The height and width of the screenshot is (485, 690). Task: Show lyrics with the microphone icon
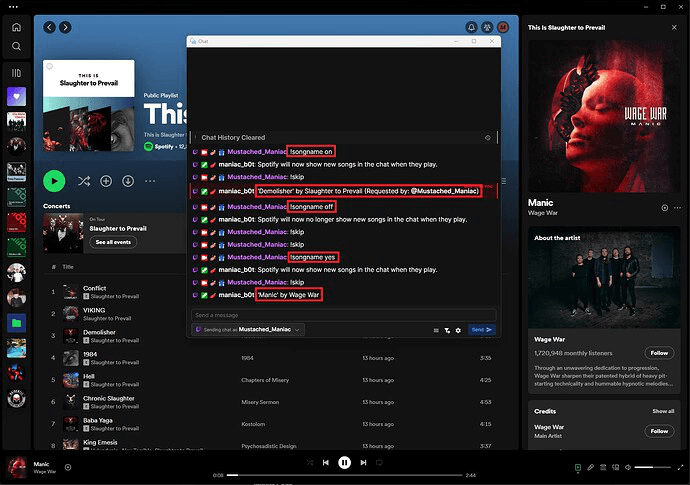coord(591,467)
